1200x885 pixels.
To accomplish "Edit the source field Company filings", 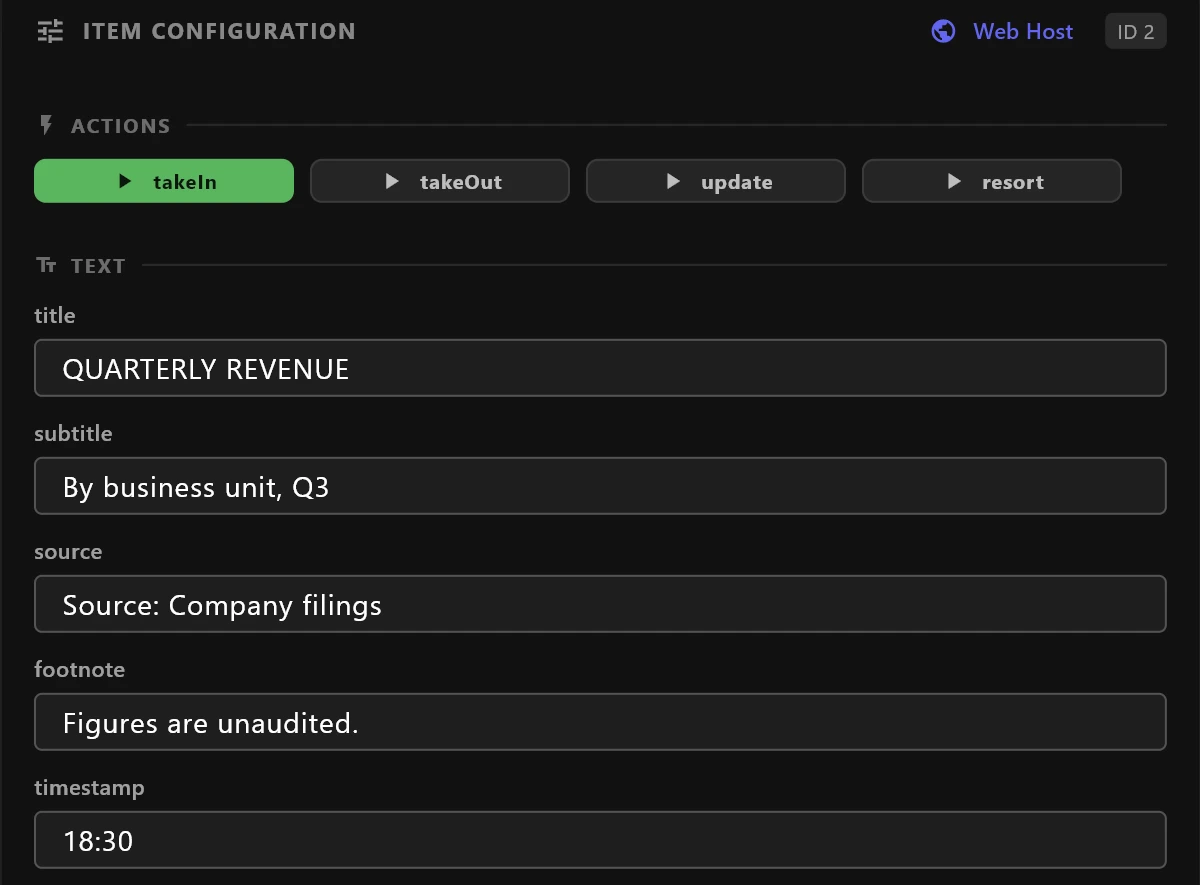I will point(600,604).
